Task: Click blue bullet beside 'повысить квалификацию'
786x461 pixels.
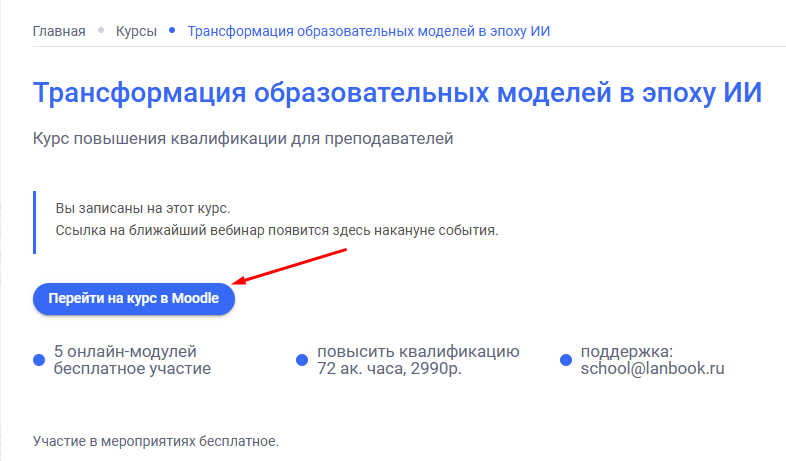Action: click(x=303, y=360)
